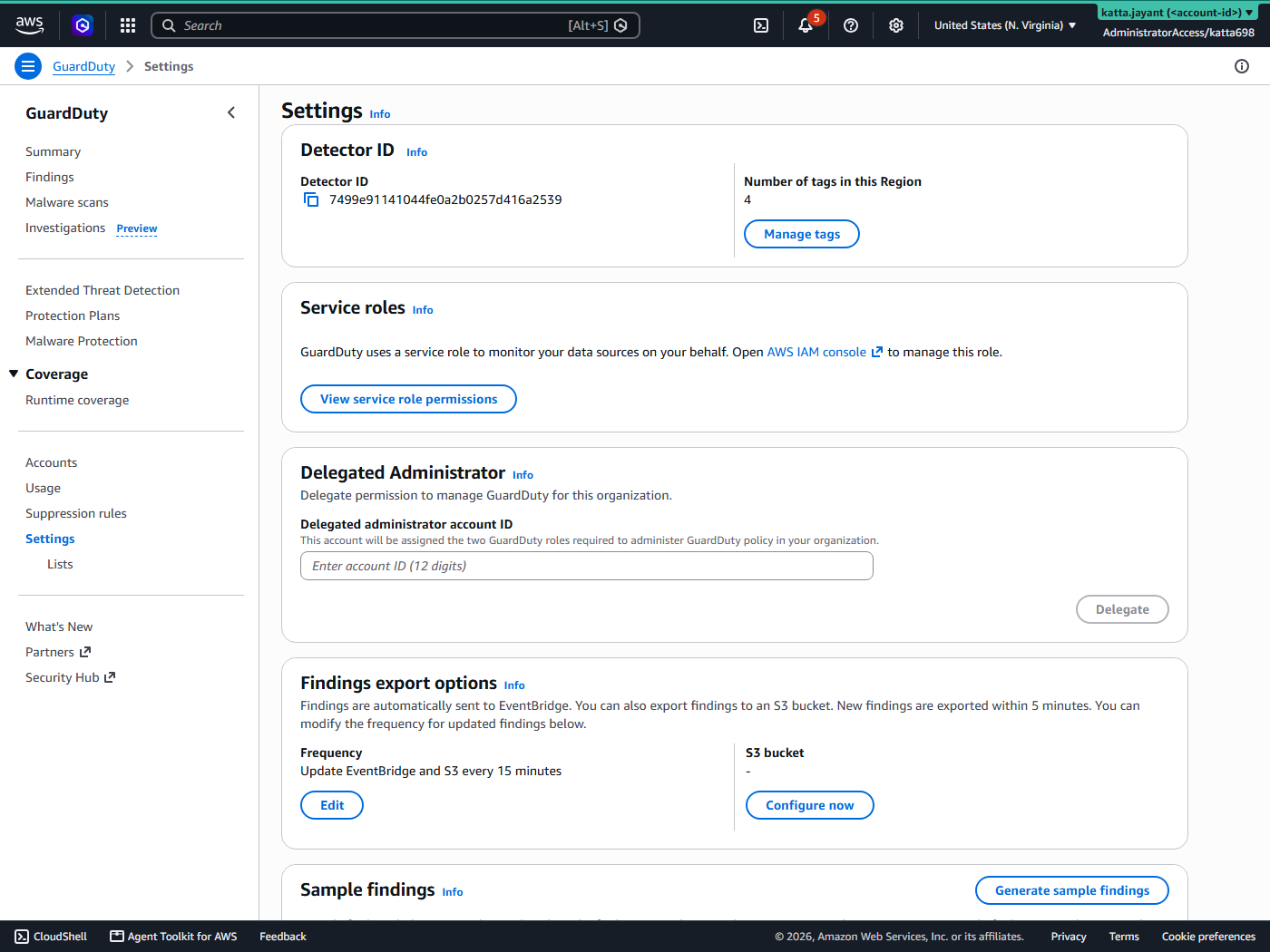The width and height of the screenshot is (1270, 952).
Task: Click the Delegate button
Action: coord(1122,609)
